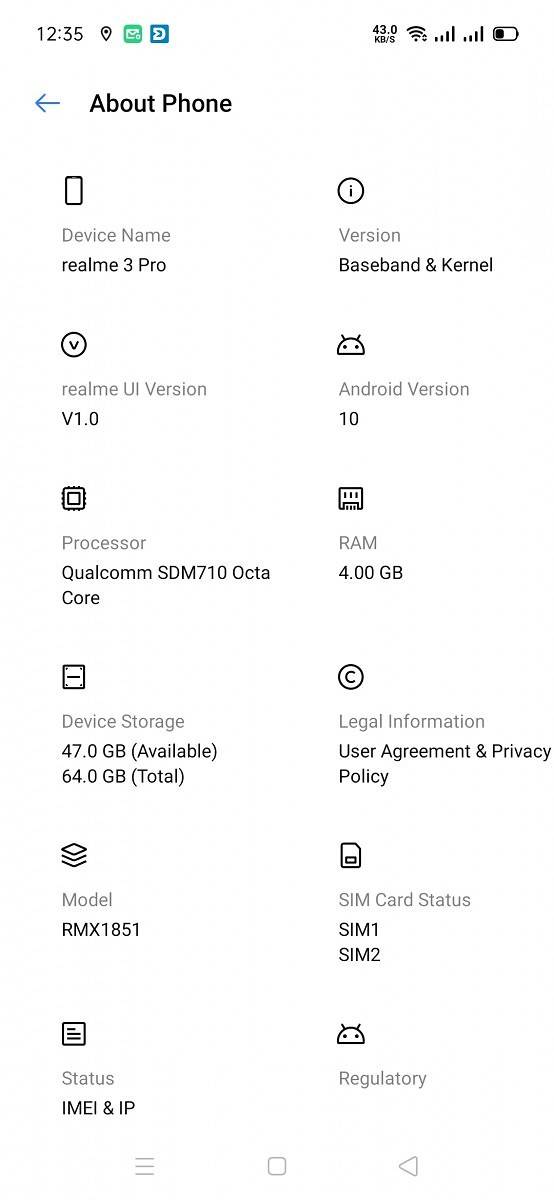The height and width of the screenshot is (1200, 554).
Task: Select SIM2 under SIM Card Status
Action: 360,955
